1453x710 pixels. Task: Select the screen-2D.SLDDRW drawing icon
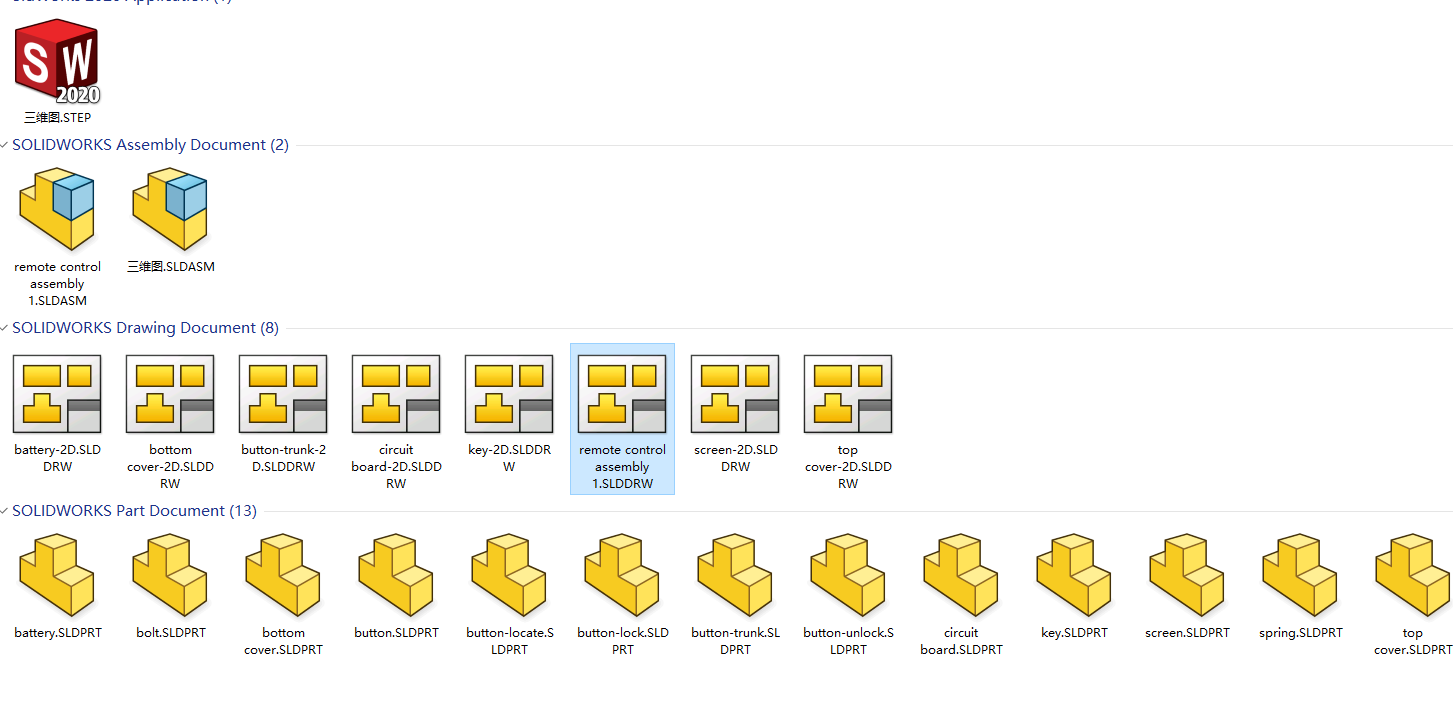(735, 394)
